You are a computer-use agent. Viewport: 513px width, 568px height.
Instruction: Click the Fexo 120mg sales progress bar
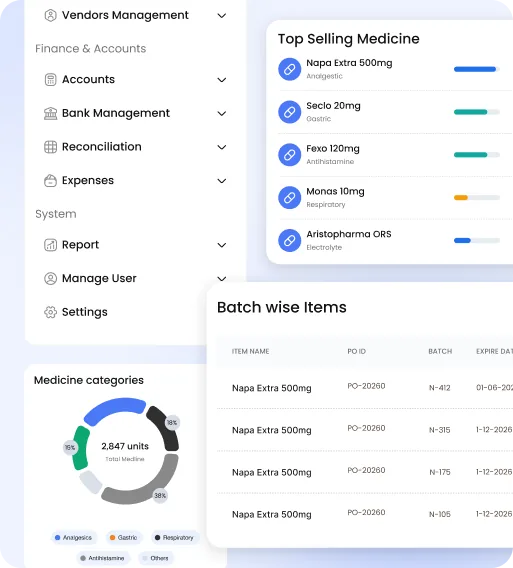tap(477, 155)
